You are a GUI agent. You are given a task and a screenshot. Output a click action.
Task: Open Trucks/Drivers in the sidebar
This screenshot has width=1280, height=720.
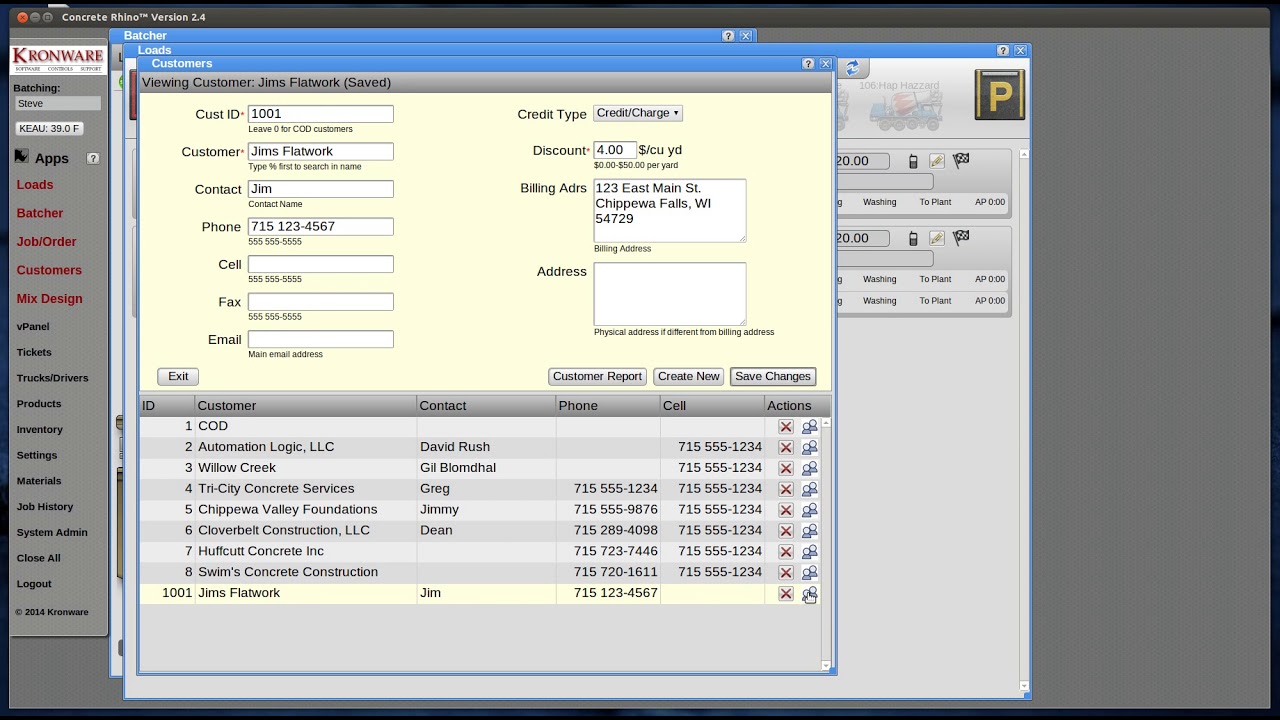point(52,378)
